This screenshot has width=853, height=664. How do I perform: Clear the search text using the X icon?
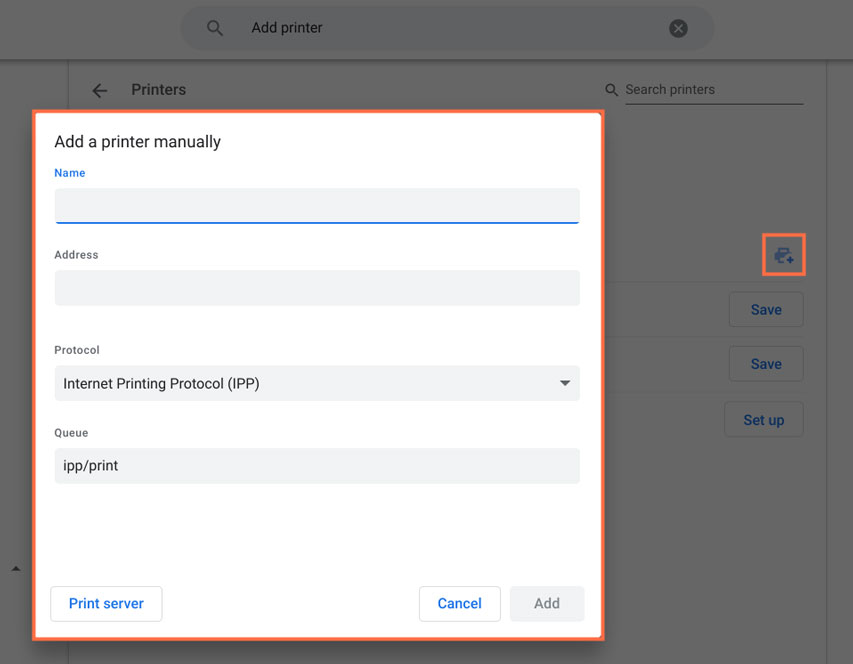point(678,28)
